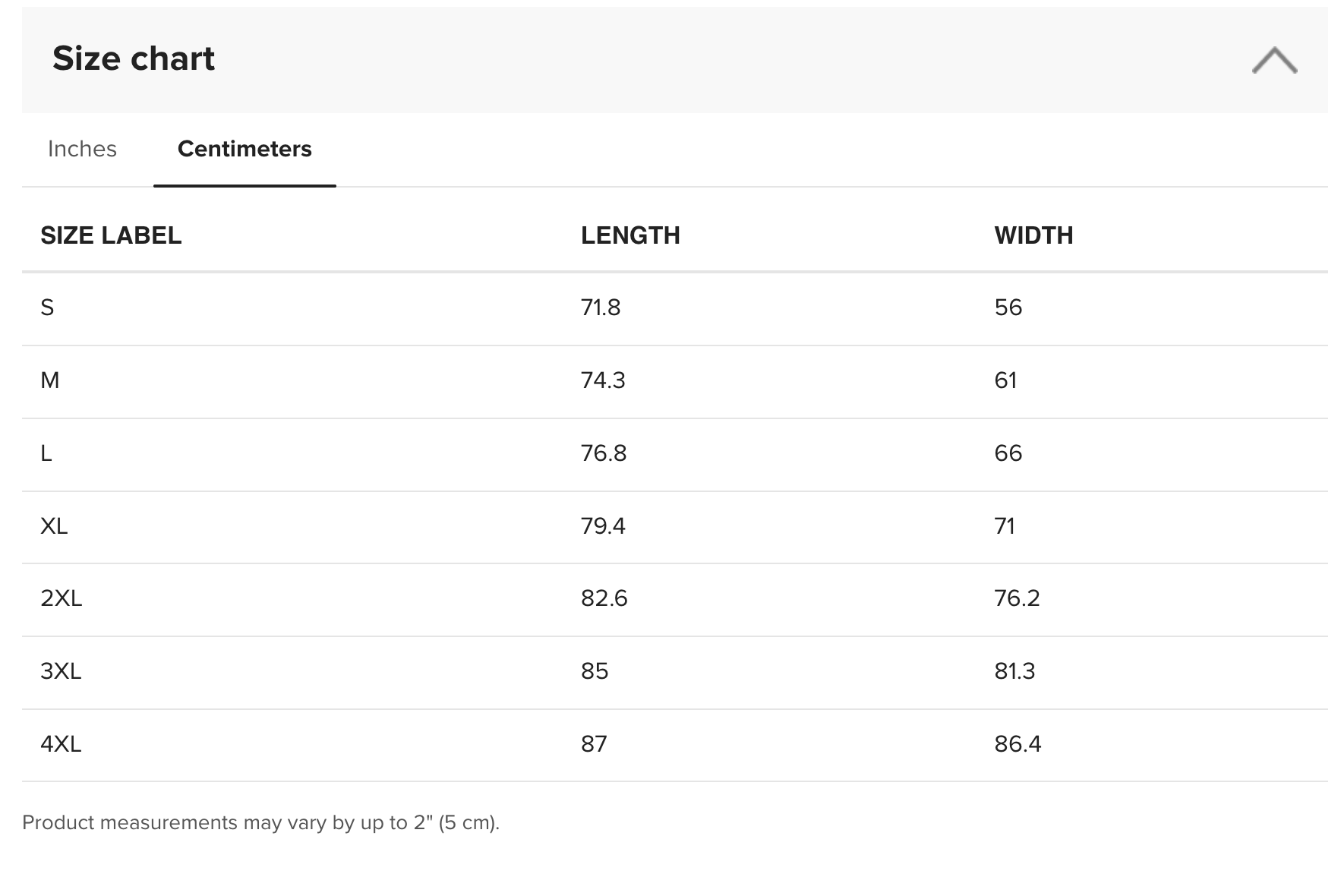Select the 3XL size label
The width and height of the screenshot is (1341, 896).
click(61, 671)
